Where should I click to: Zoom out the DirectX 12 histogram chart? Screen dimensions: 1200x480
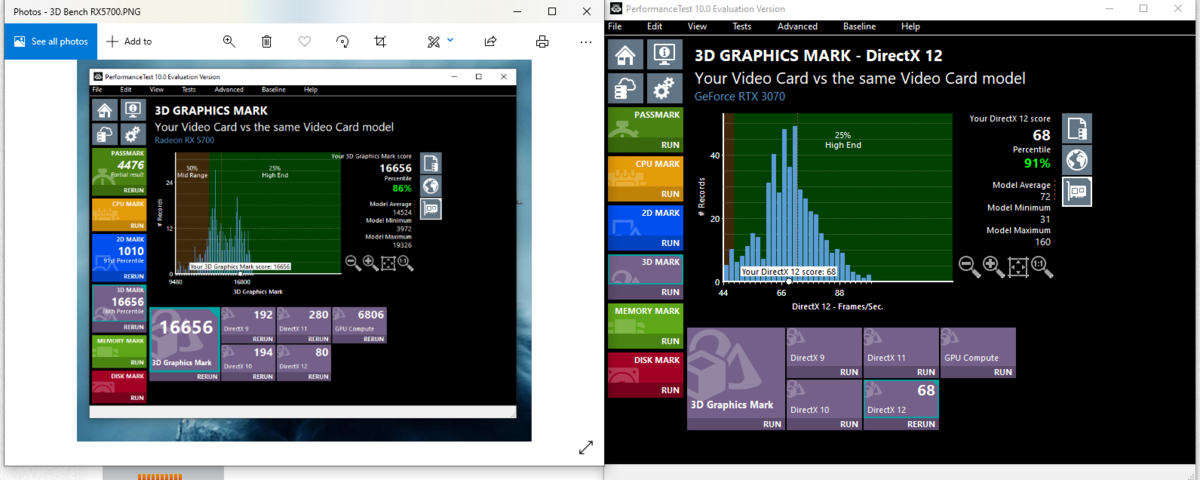pyautogui.click(x=968, y=266)
